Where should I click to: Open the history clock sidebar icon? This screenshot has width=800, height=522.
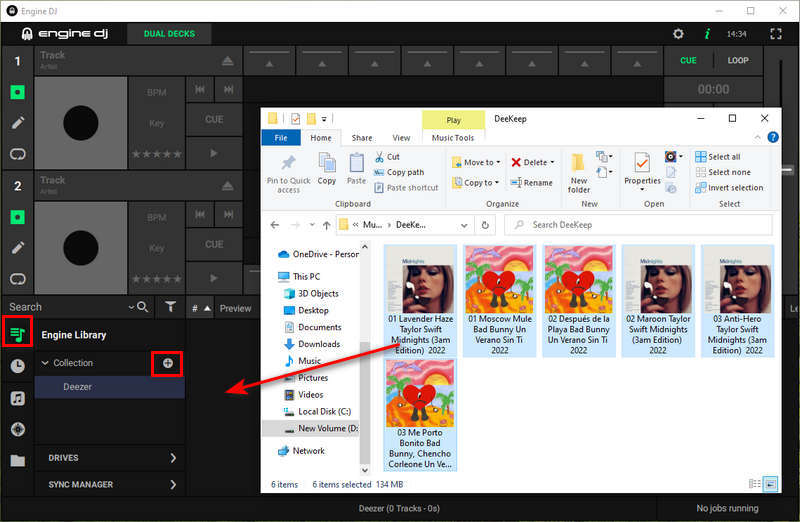(17, 366)
